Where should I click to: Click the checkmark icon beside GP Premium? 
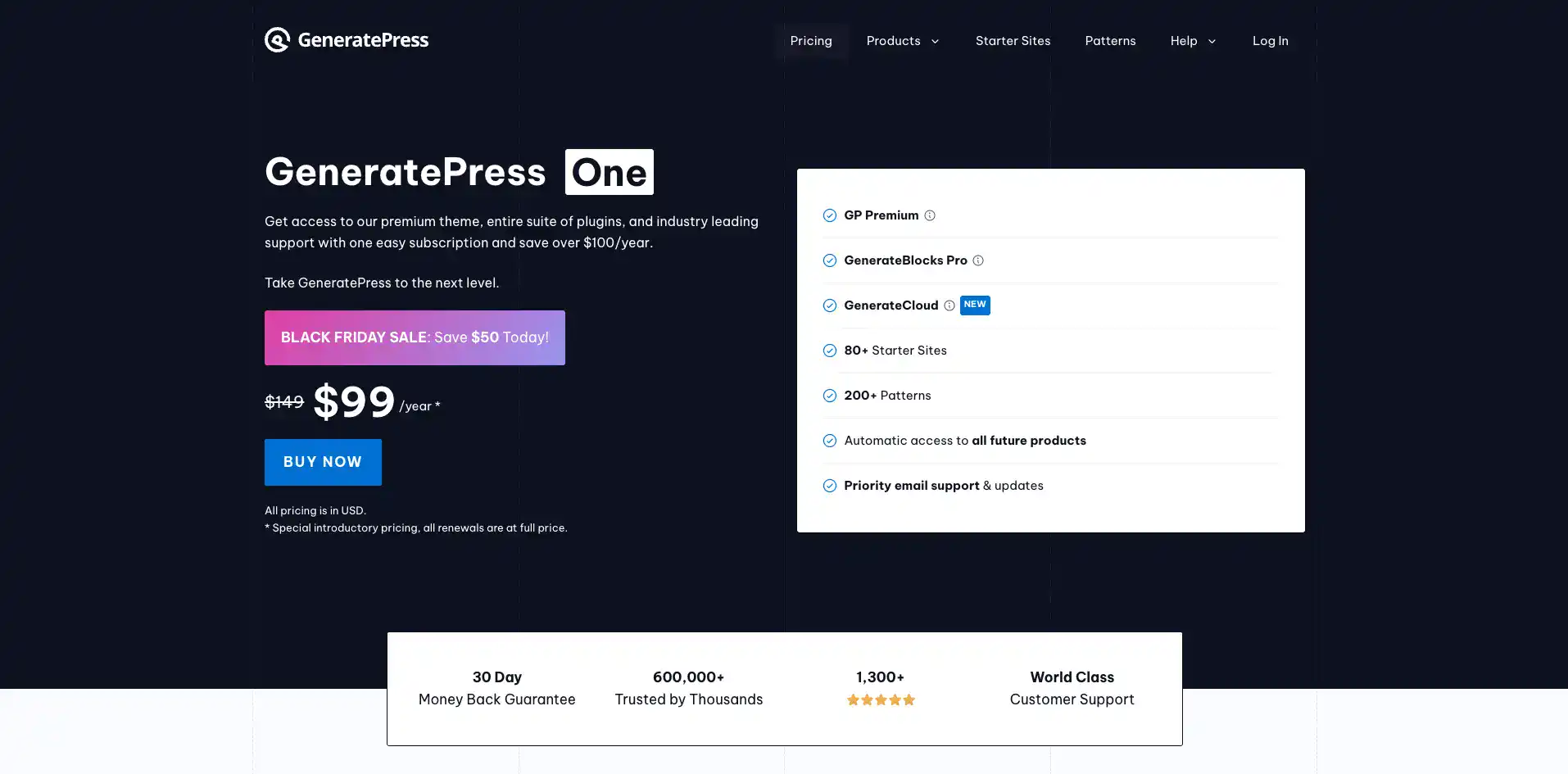[x=830, y=215]
